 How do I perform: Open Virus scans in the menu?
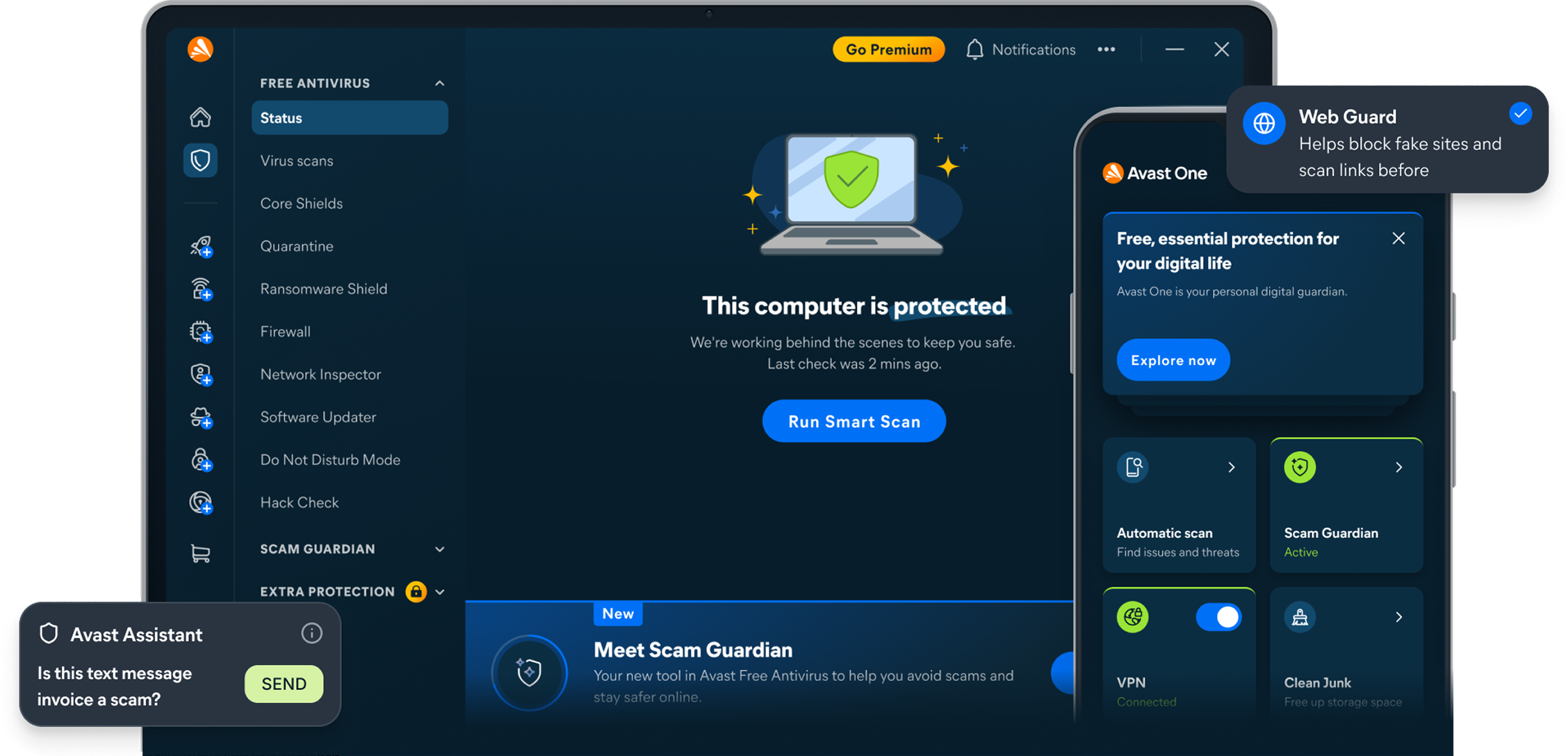click(297, 161)
